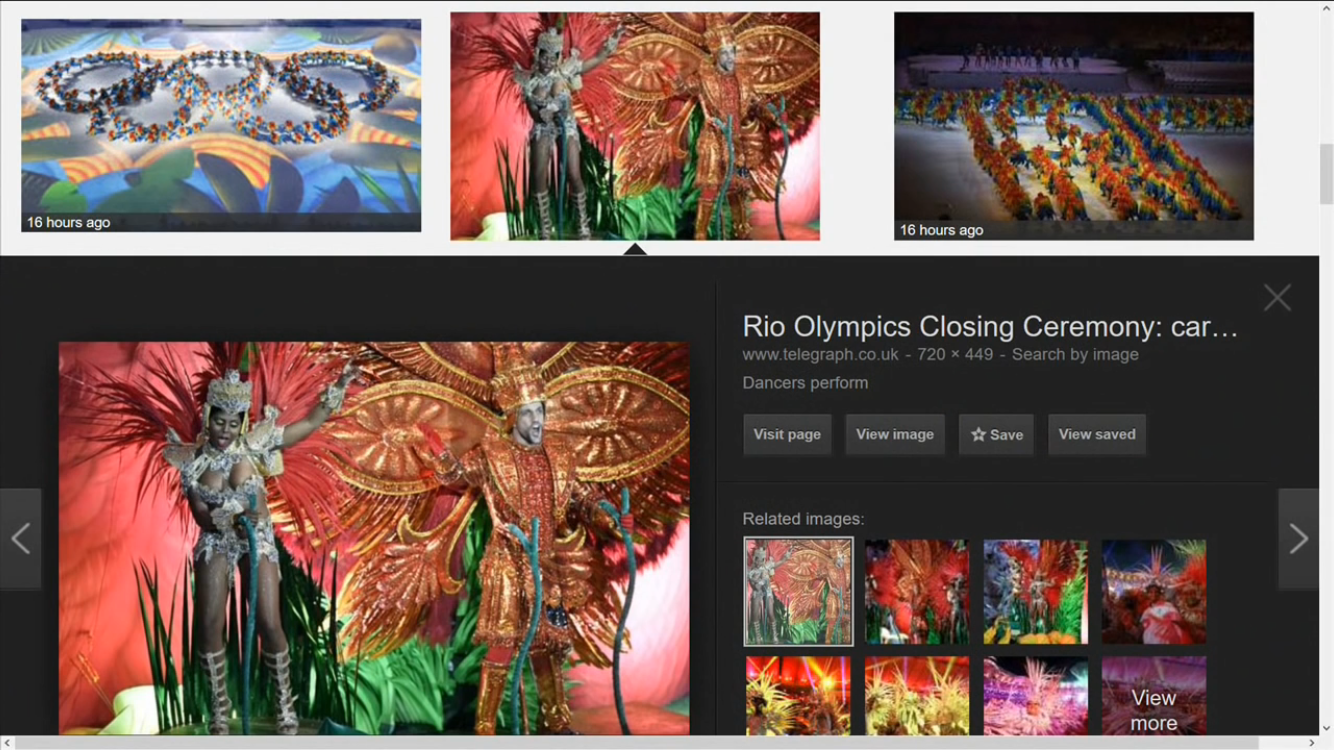Click the large preview image of the dancers
This screenshot has height=750, width=1334.
click(x=374, y=539)
